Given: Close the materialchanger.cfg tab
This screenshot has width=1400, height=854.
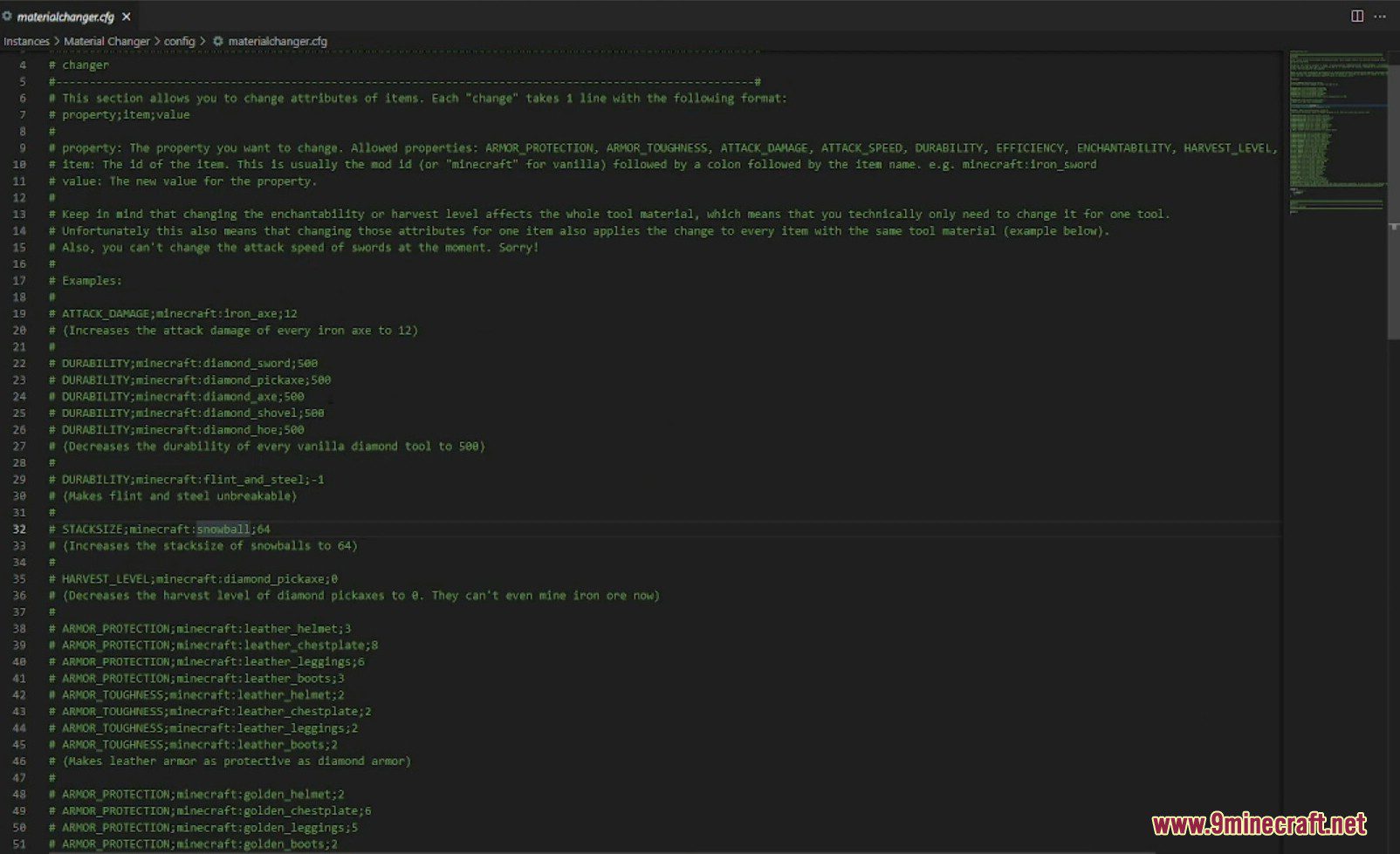Looking at the screenshot, I should tap(127, 17).
